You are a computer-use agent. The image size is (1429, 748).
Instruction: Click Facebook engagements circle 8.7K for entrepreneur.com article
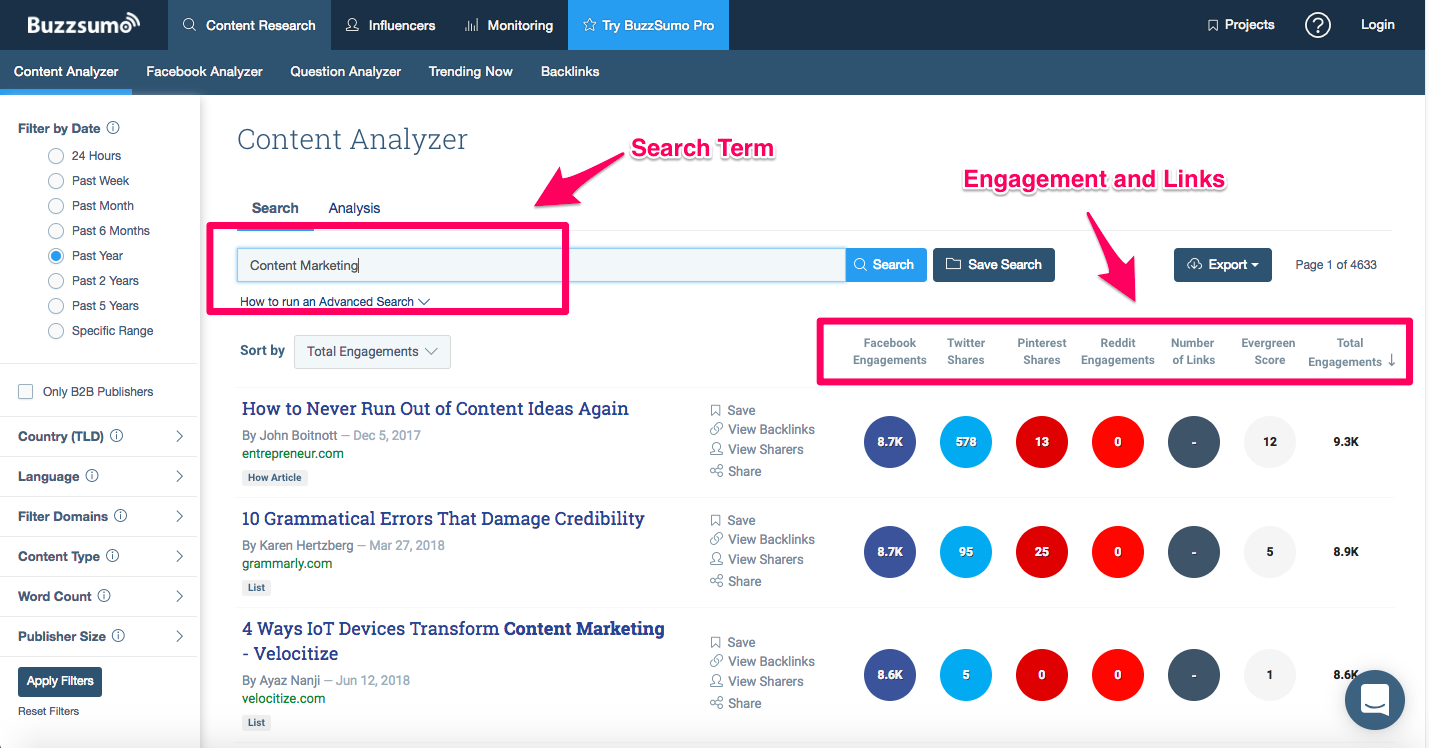(x=890, y=441)
